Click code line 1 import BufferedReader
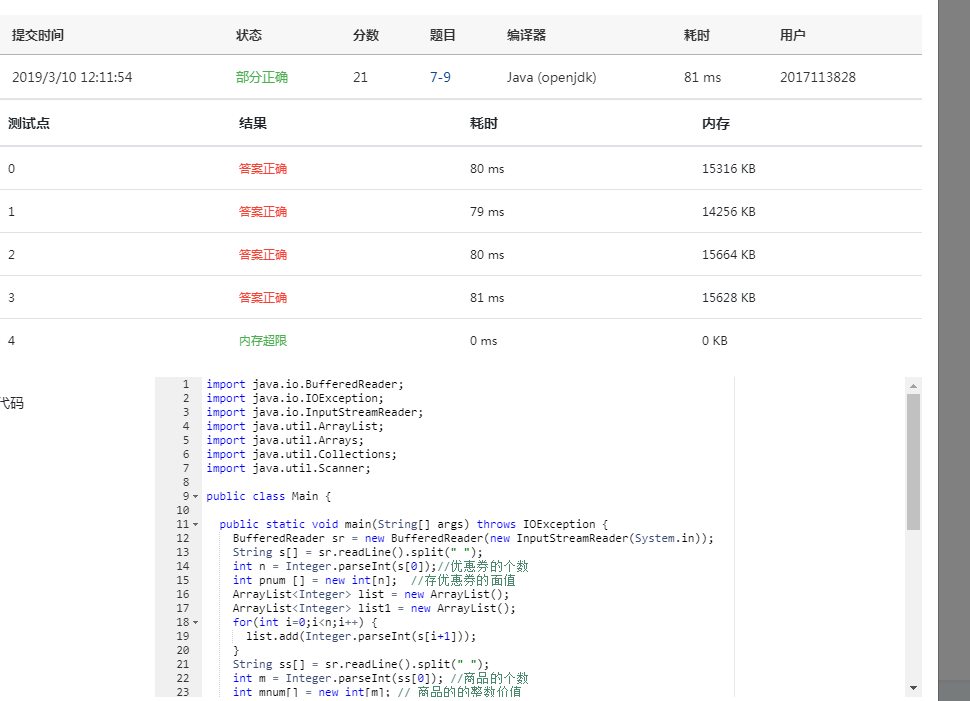Image resolution: width=970 pixels, height=701 pixels. click(304, 384)
